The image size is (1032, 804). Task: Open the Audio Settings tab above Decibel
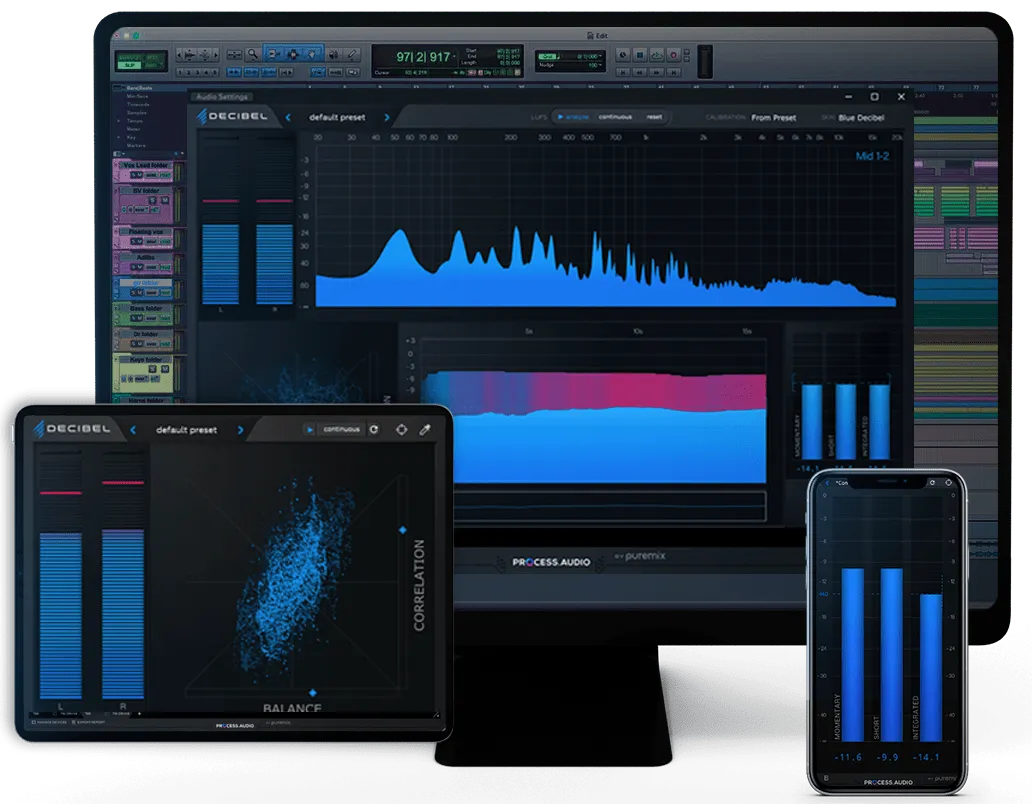(x=222, y=97)
